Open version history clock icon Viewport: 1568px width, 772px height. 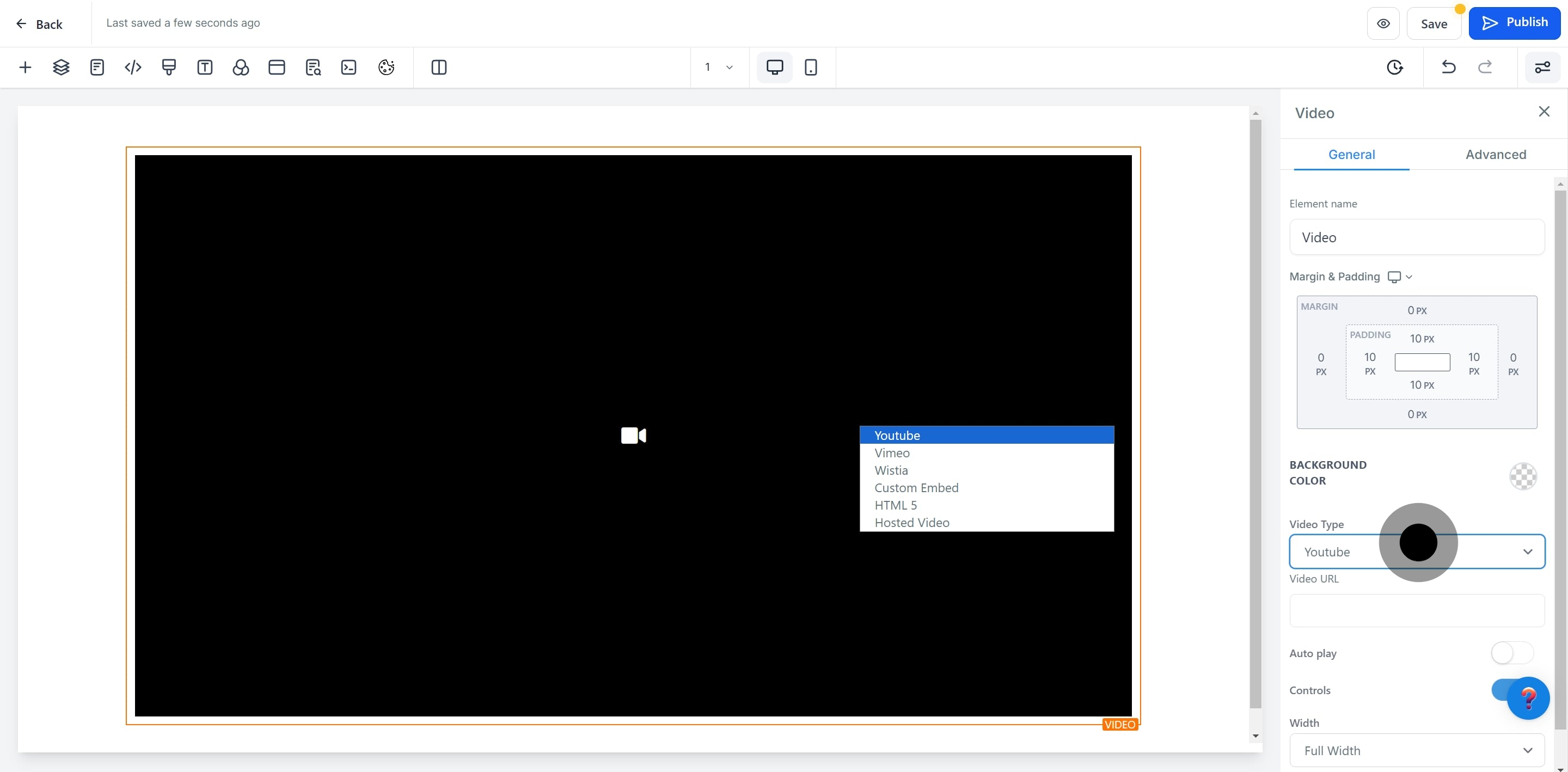(x=1394, y=67)
